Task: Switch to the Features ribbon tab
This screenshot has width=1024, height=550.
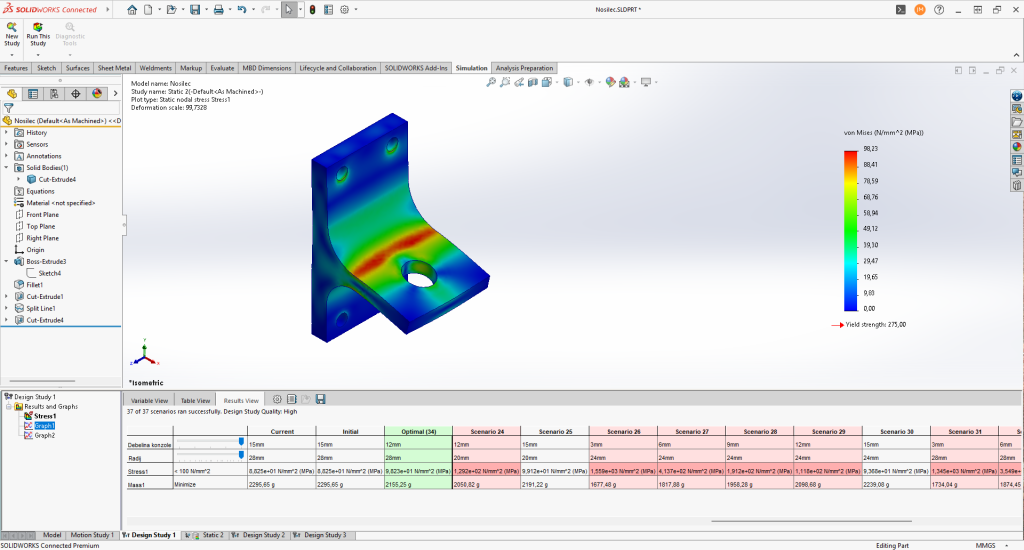Action: (16, 68)
